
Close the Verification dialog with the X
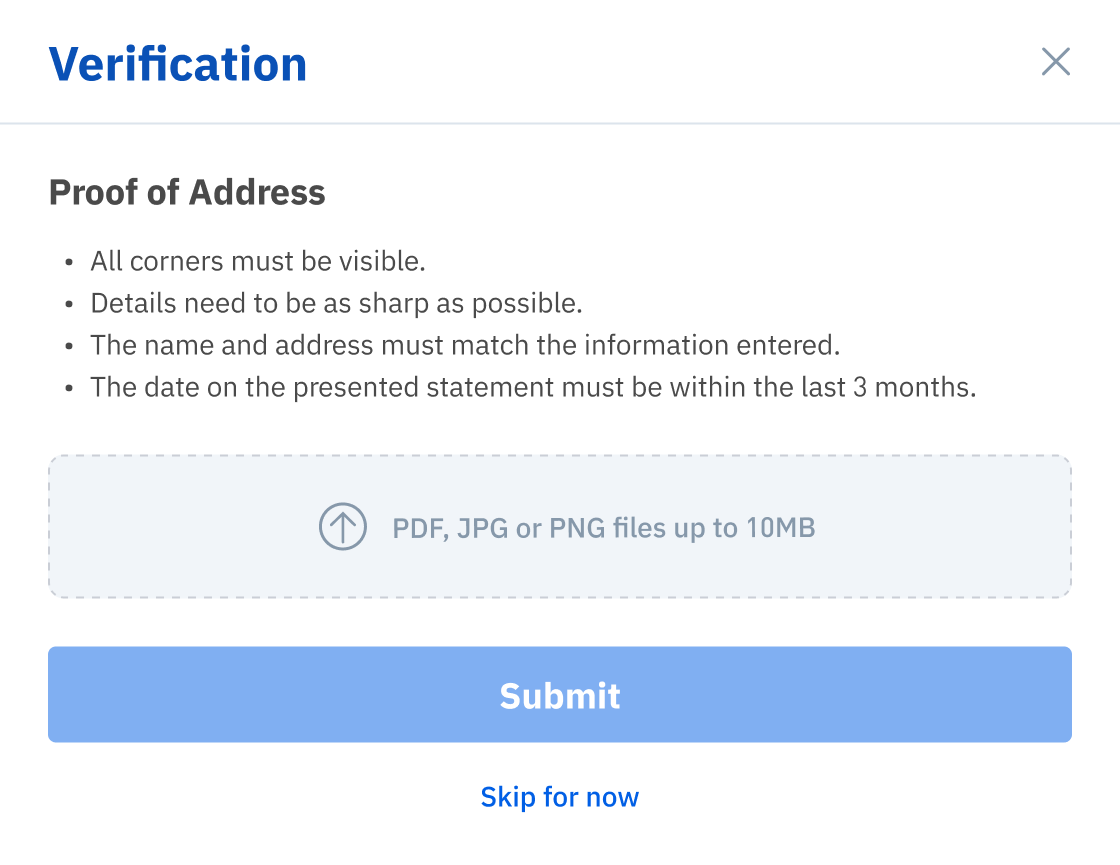pyautogui.click(x=1056, y=62)
